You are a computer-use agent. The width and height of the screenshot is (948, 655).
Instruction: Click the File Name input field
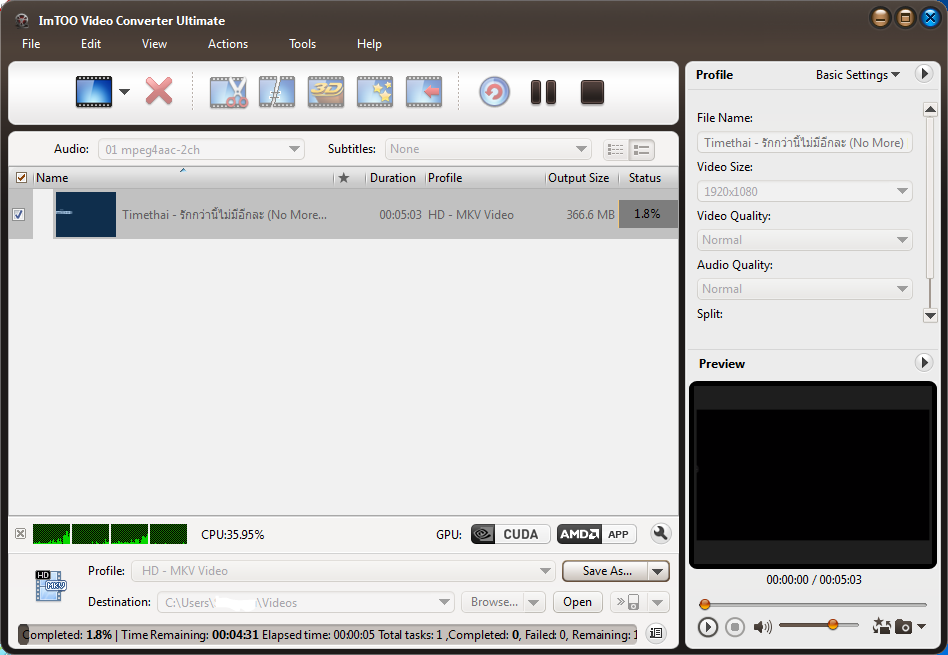click(804, 143)
